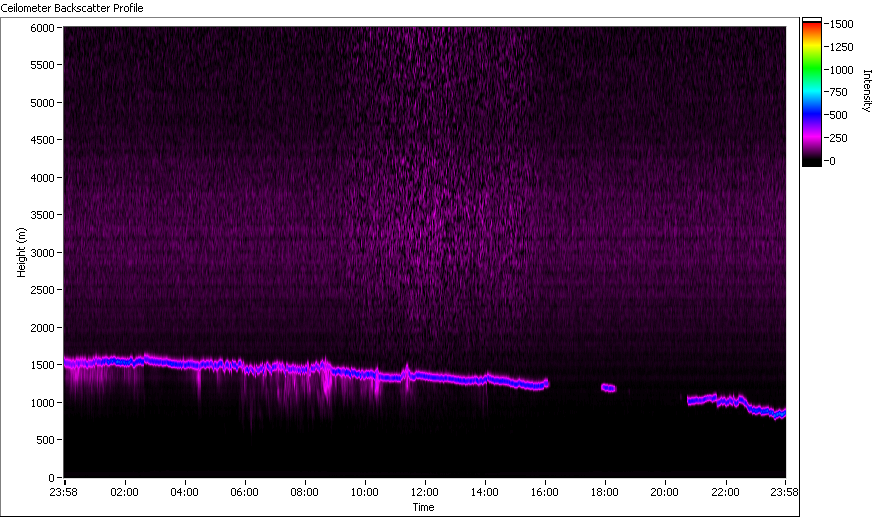Click the 1000 intensity scale value
The width and height of the screenshot is (876, 517).
(x=842, y=70)
